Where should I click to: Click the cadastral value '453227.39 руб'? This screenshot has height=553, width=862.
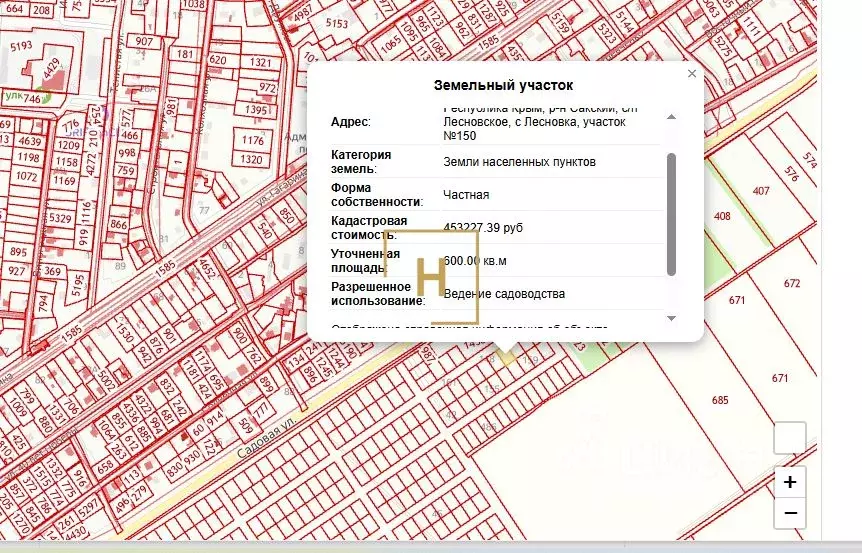point(483,228)
